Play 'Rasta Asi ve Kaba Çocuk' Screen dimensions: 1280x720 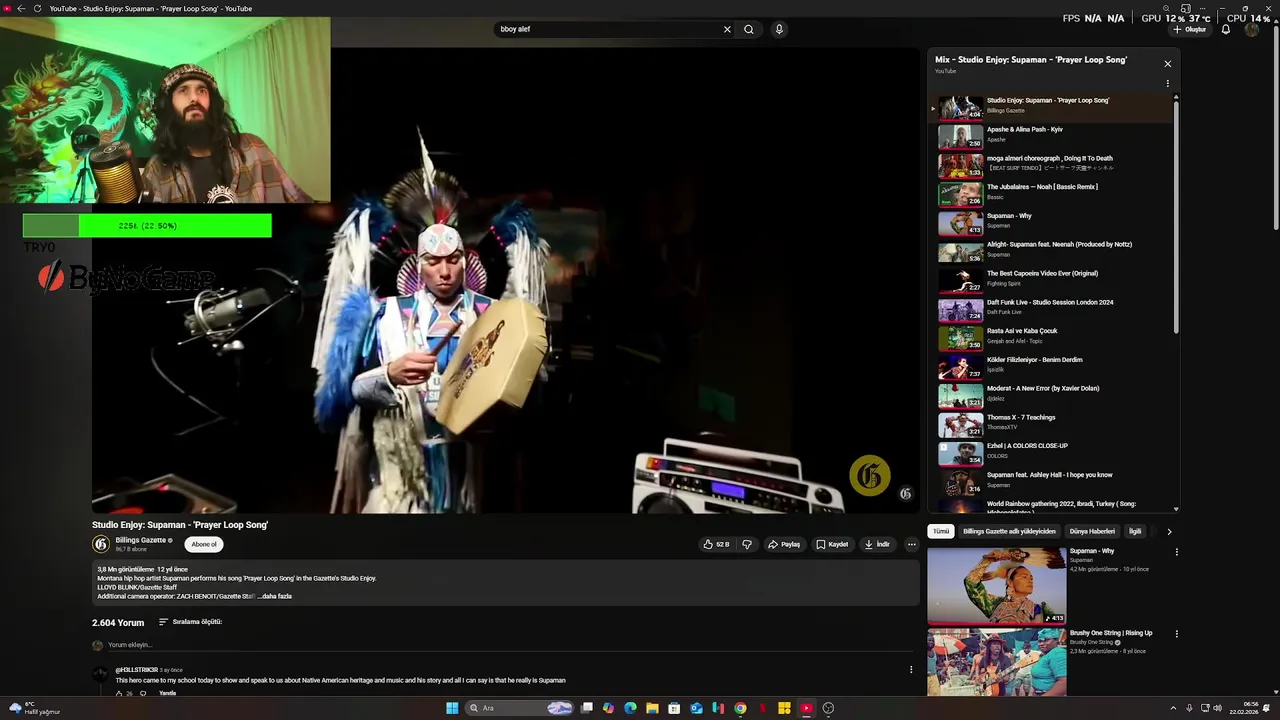pos(1050,337)
